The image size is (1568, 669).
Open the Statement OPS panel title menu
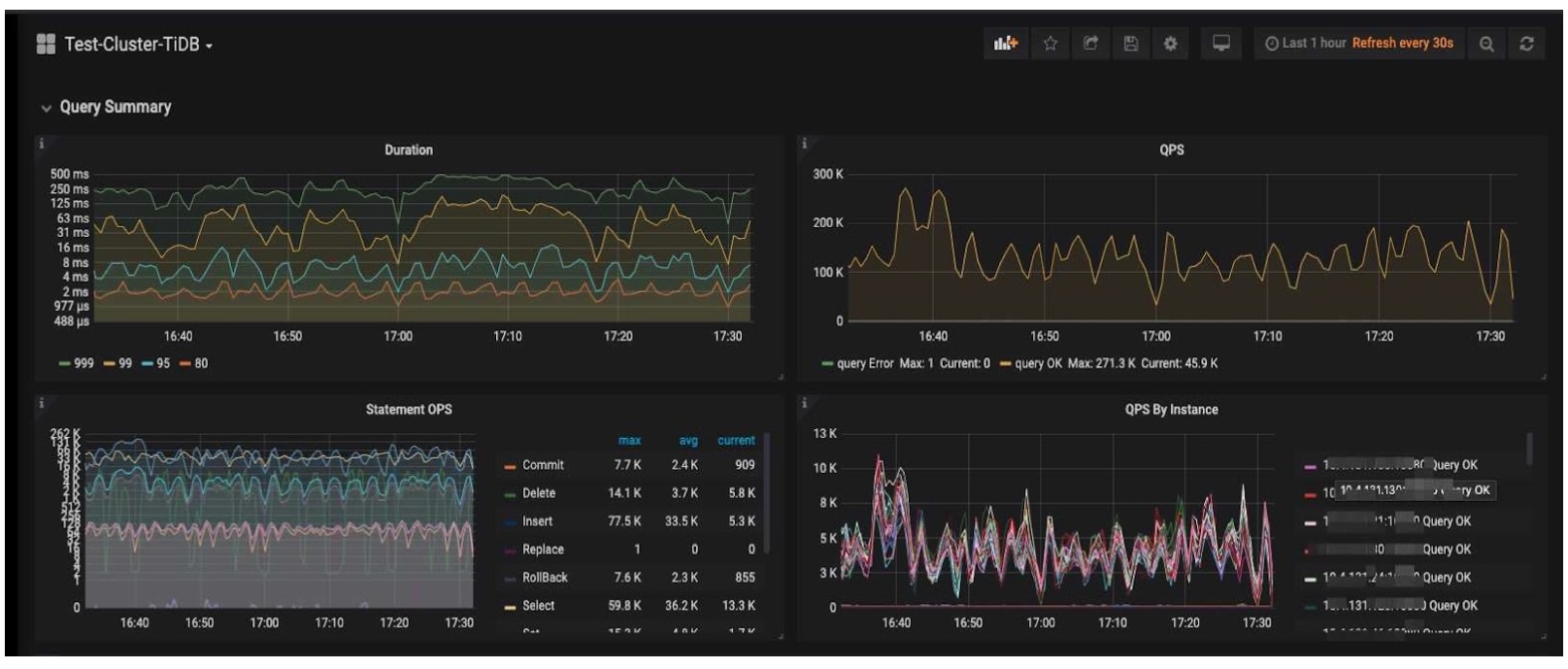click(x=409, y=410)
